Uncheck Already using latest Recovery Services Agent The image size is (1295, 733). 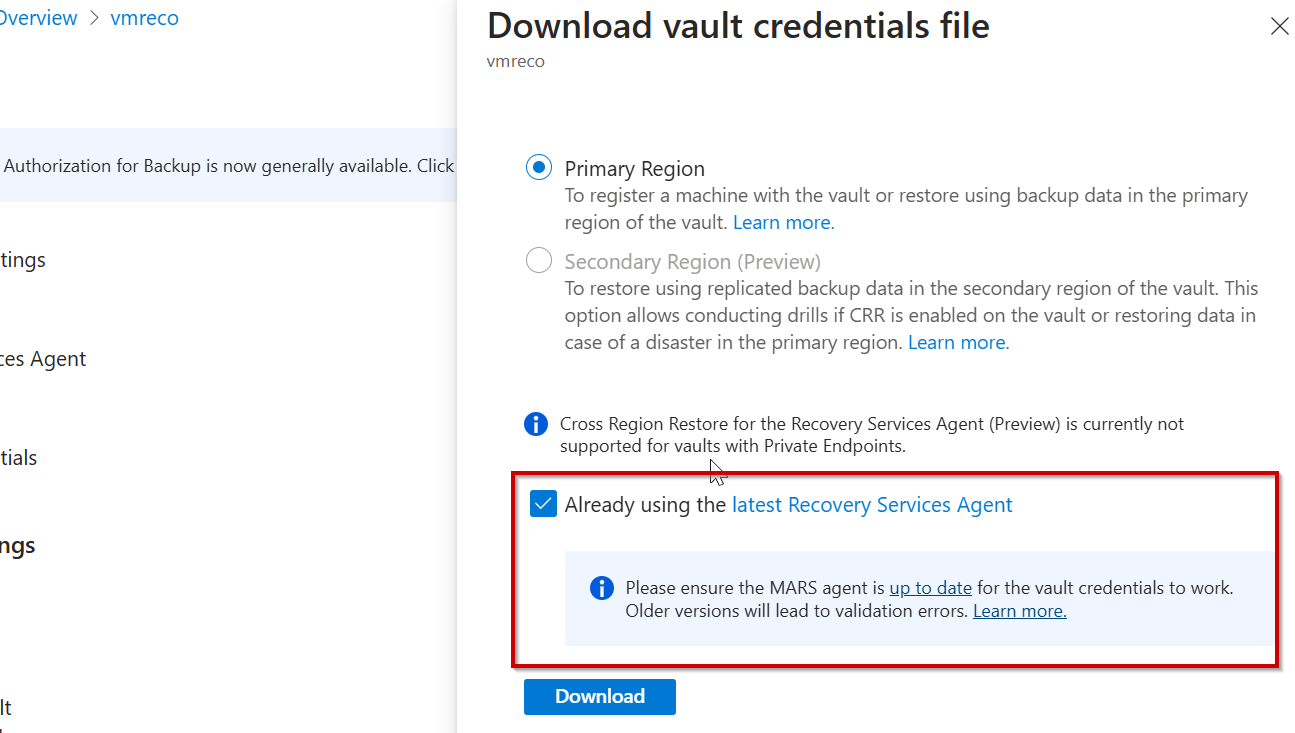(x=543, y=504)
